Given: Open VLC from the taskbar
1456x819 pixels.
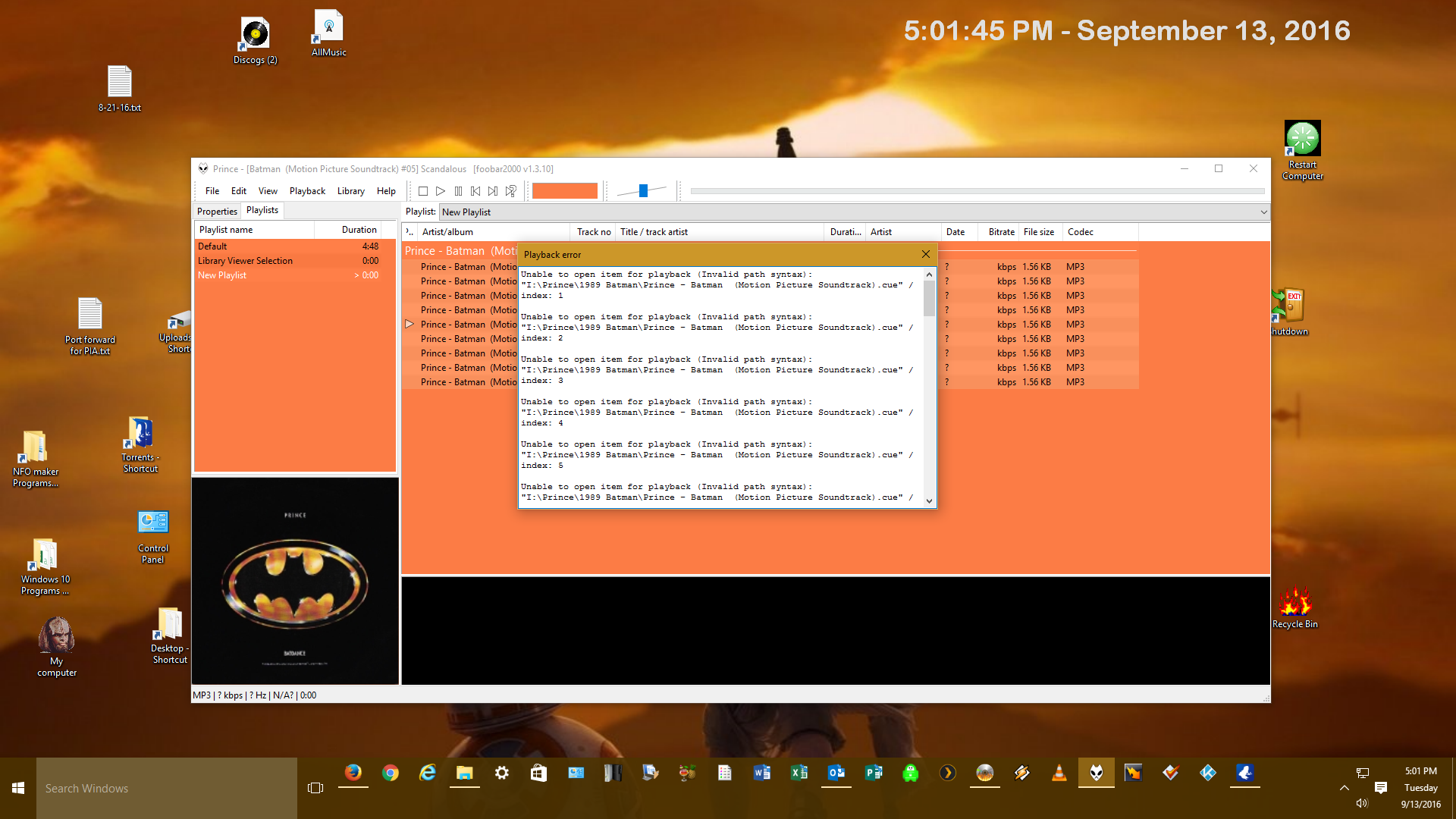Looking at the screenshot, I should pos(1059,773).
